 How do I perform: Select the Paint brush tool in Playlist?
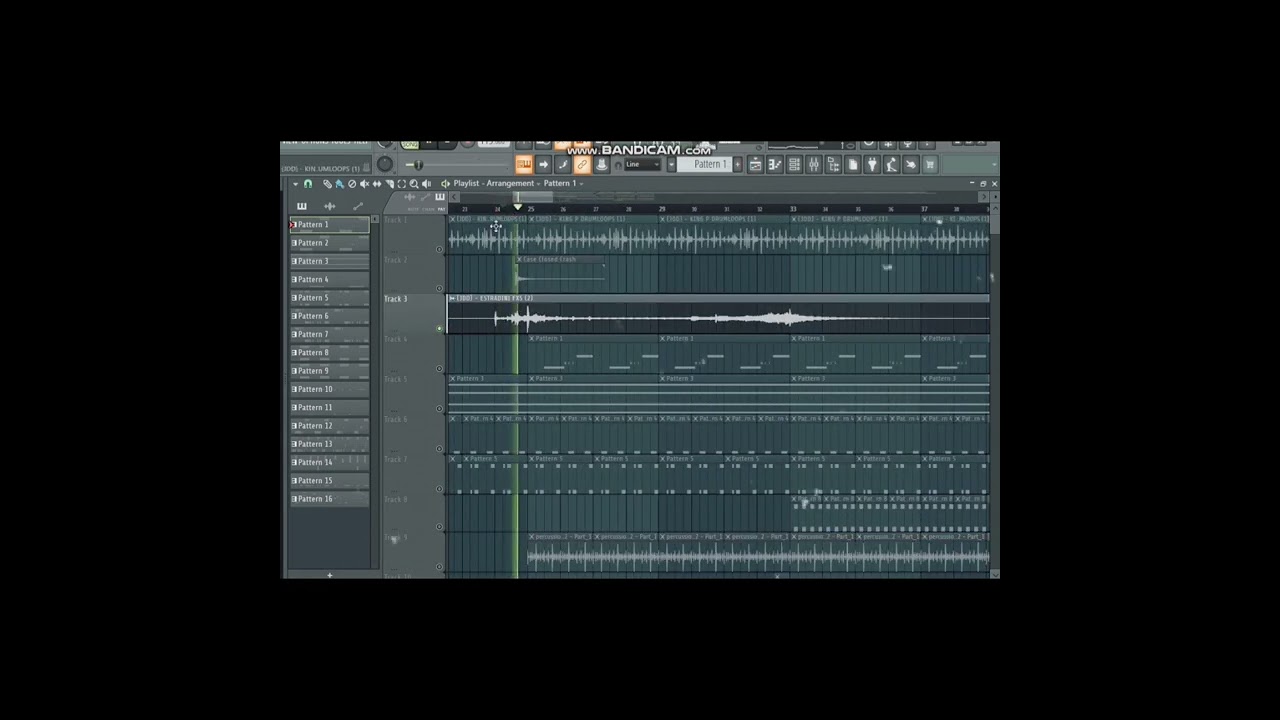(x=339, y=184)
